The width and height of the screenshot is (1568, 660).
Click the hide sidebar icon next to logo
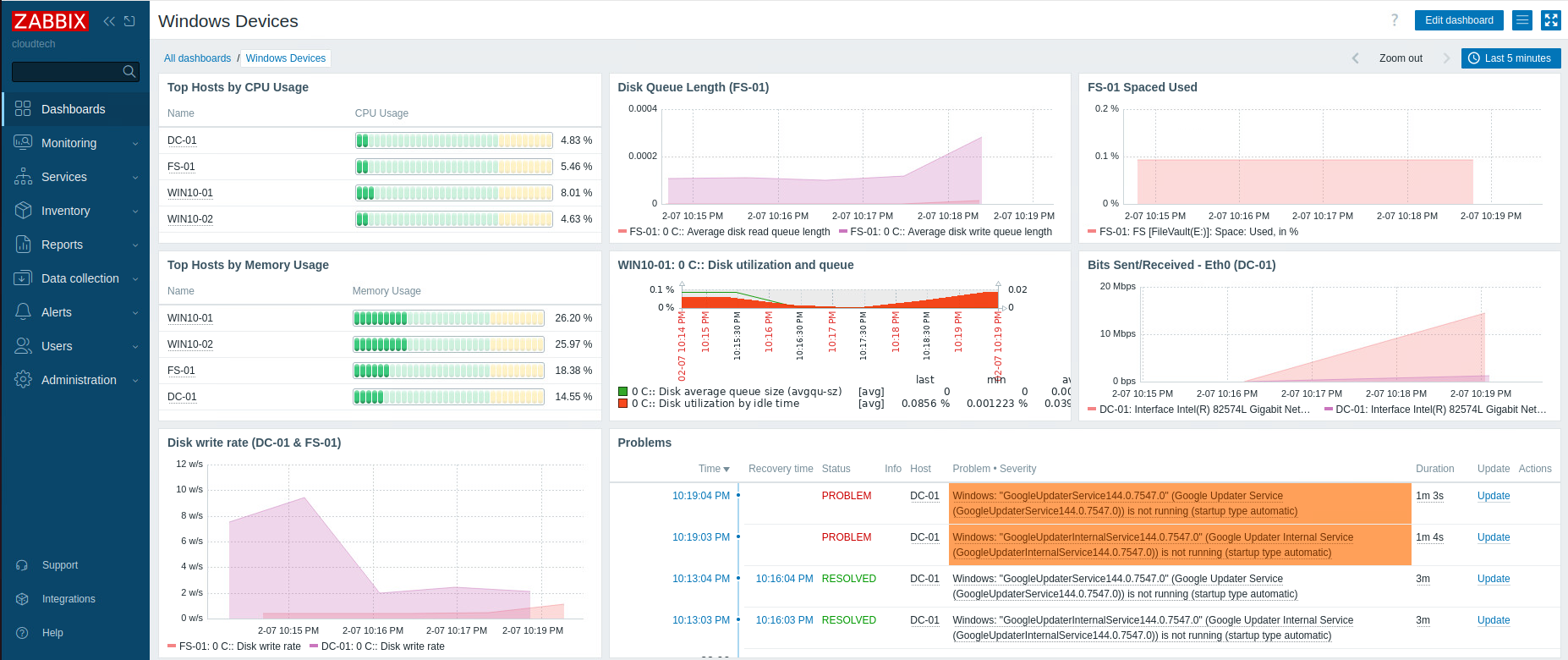pos(129,21)
